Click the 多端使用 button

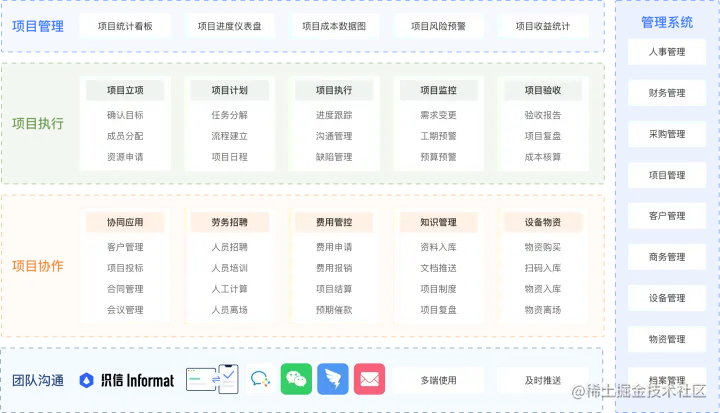[x=439, y=380]
